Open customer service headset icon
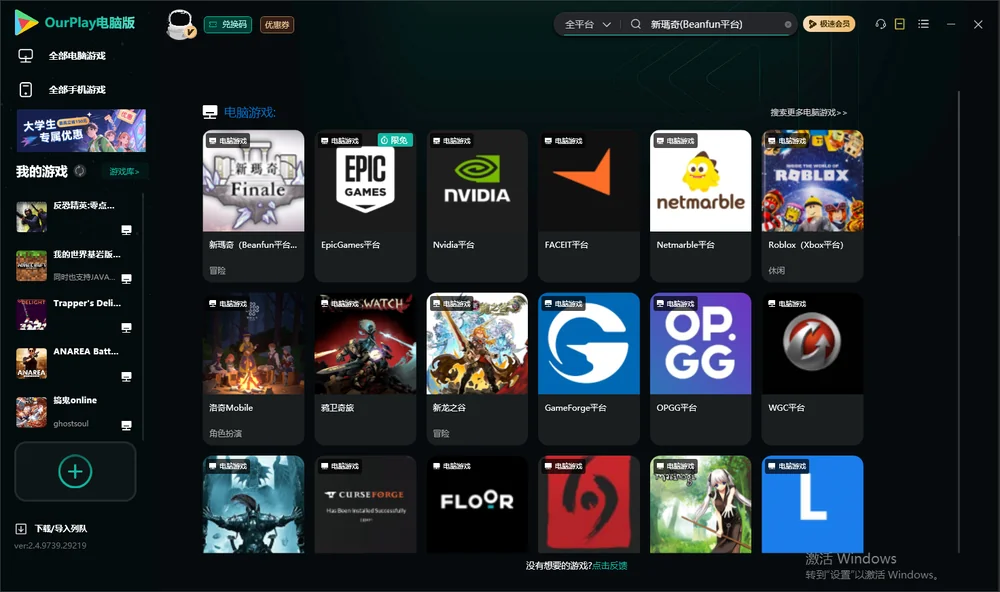This screenshot has height=592, width=1000. (881, 24)
